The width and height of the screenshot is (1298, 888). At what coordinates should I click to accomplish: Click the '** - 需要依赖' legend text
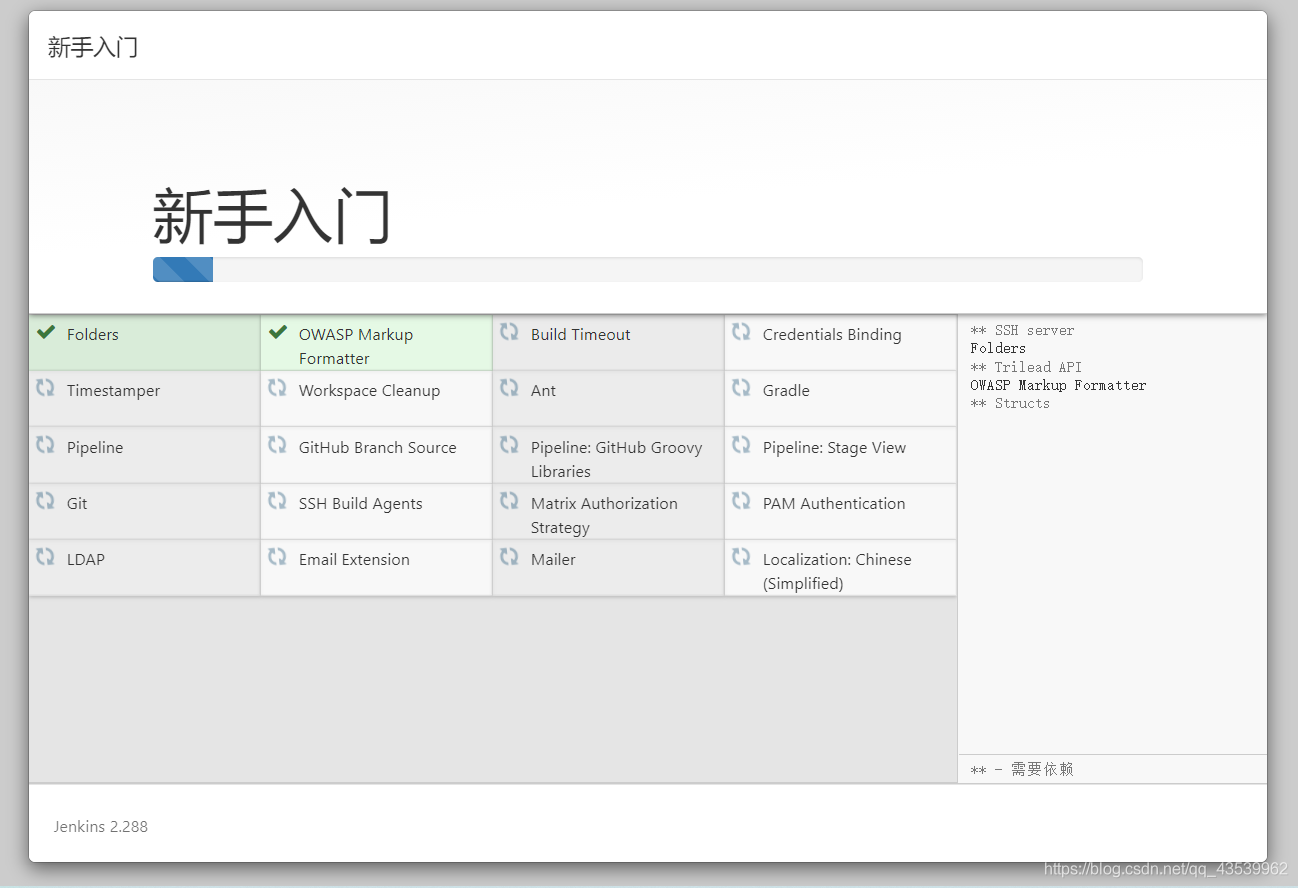tap(1022, 769)
